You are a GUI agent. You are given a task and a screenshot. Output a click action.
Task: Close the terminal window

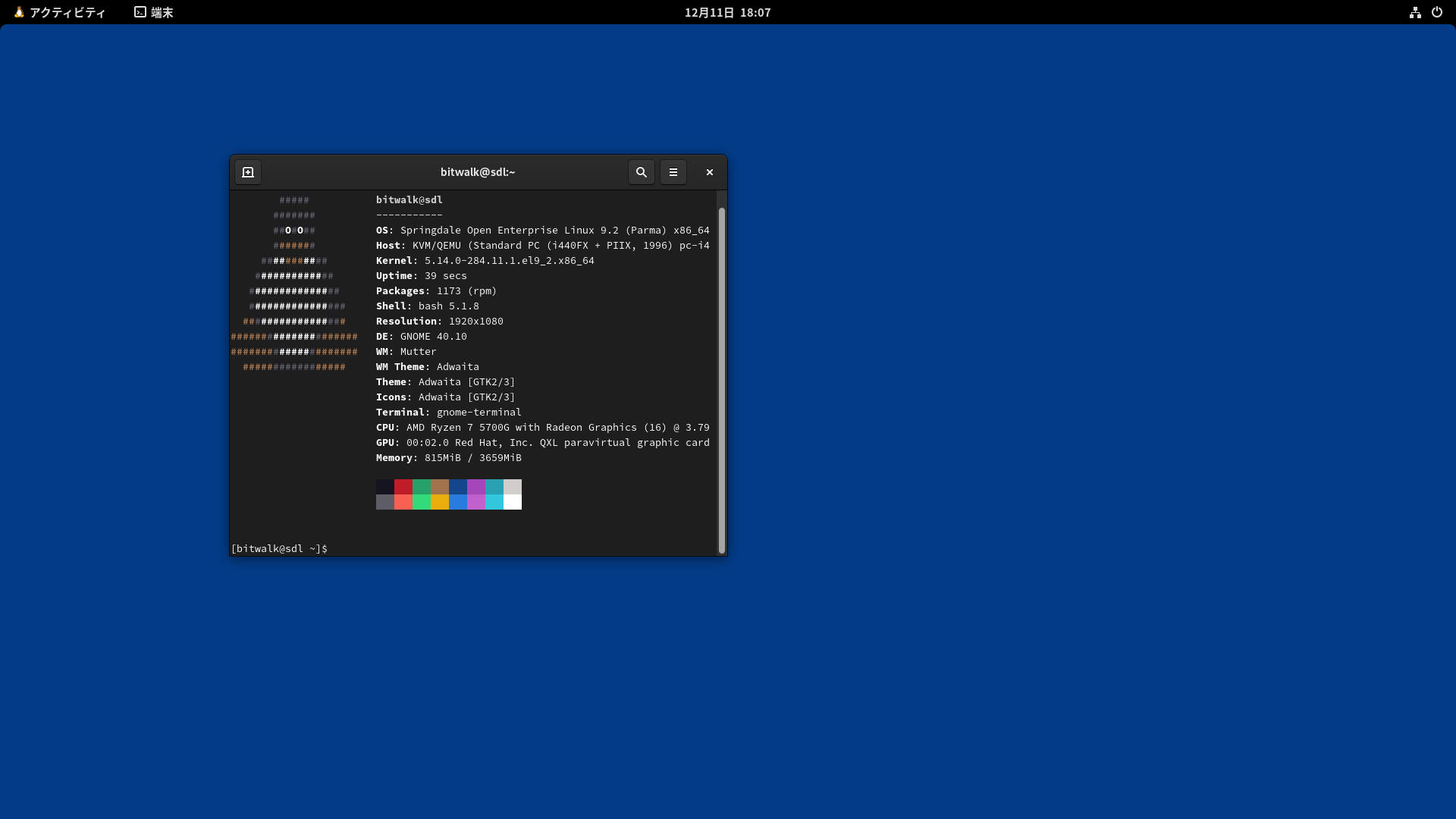(709, 172)
